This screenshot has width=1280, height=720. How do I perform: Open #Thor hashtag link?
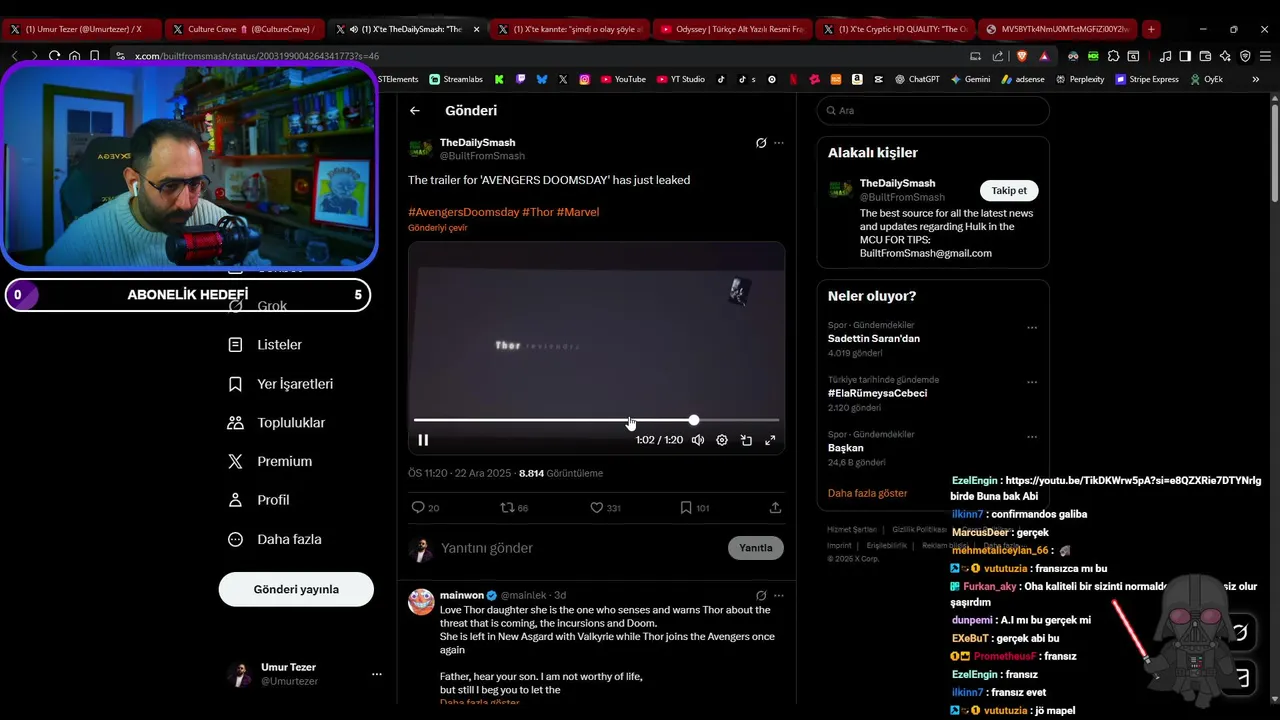(x=538, y=212)
